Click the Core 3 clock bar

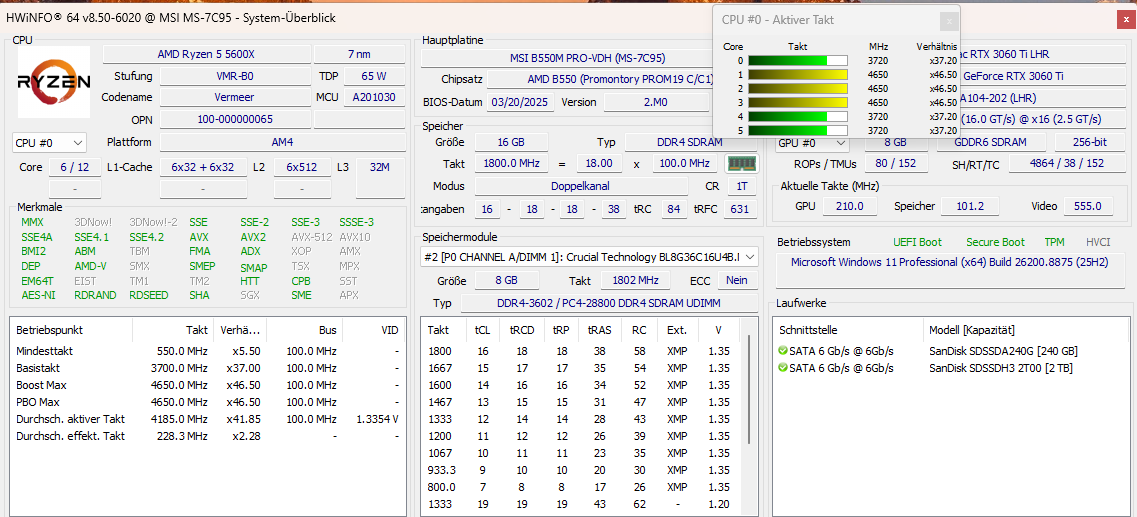pos(798,102)
